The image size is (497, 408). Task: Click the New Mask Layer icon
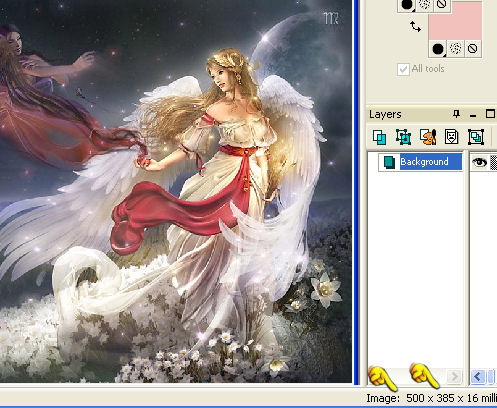click(451, 137)
